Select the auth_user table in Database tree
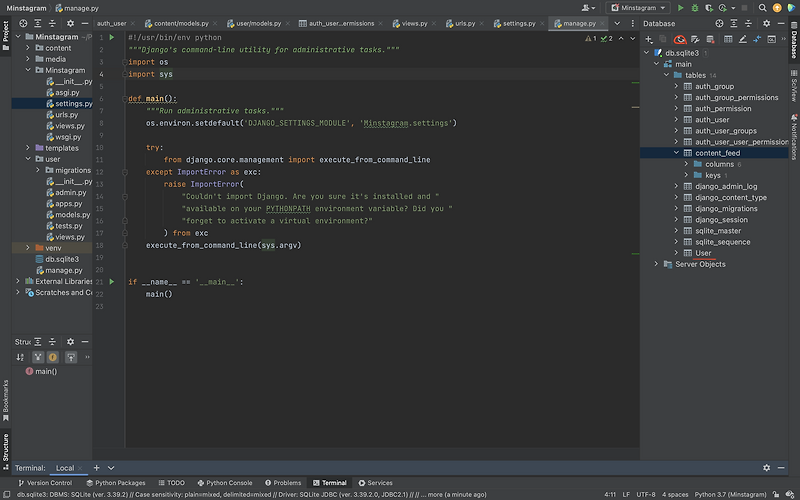The width and height of the screenshot is (800, 500). [713, 120]
